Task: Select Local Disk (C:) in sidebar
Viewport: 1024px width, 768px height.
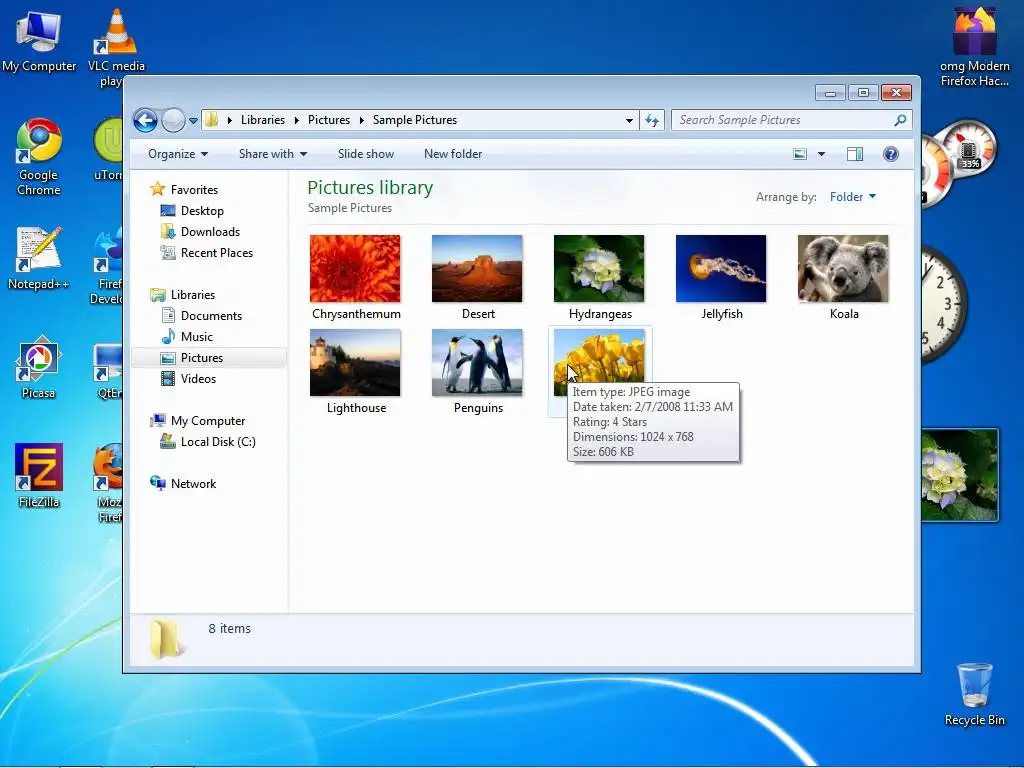Action: [217, 442]
